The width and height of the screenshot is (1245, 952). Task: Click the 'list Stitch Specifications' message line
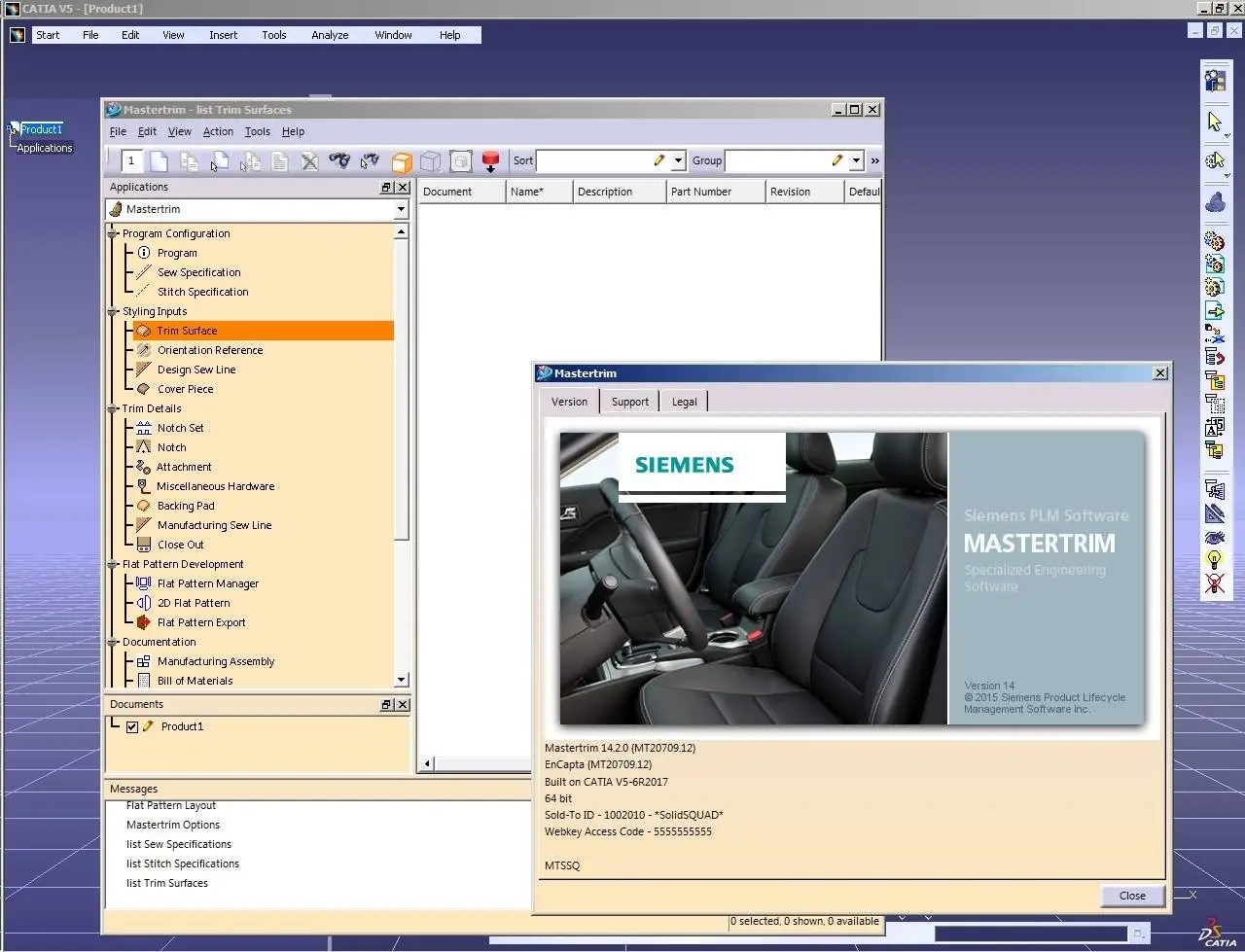[x=183, y=864]
